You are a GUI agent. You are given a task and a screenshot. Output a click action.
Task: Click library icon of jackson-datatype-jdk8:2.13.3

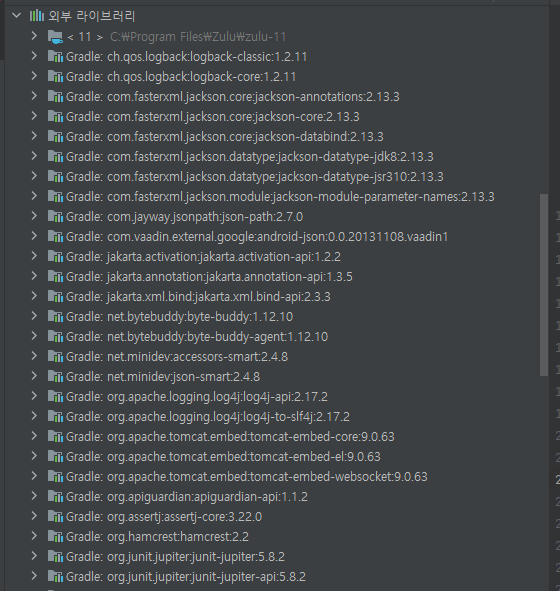[55, 156]
